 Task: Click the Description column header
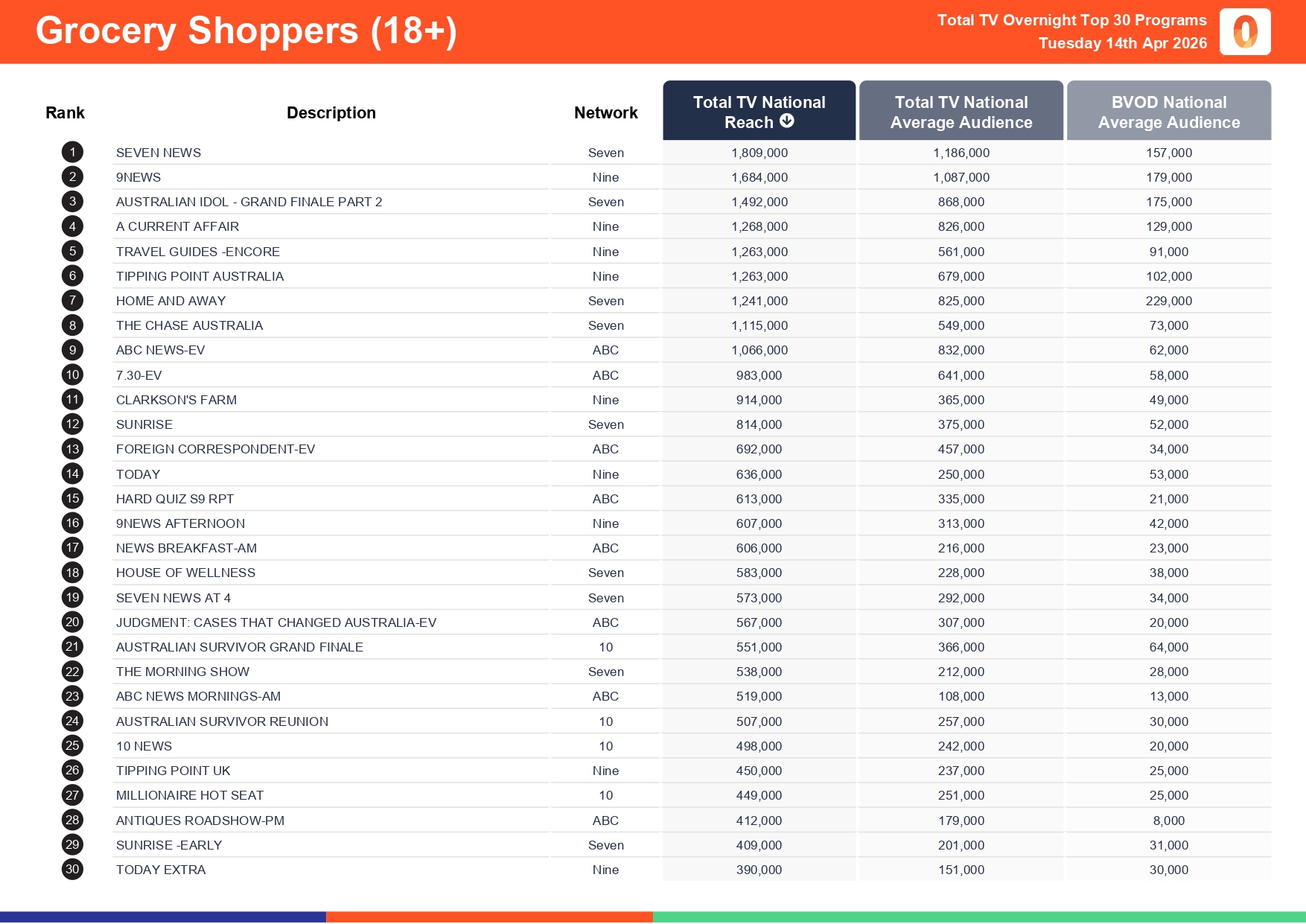click(x=331, y=113)
